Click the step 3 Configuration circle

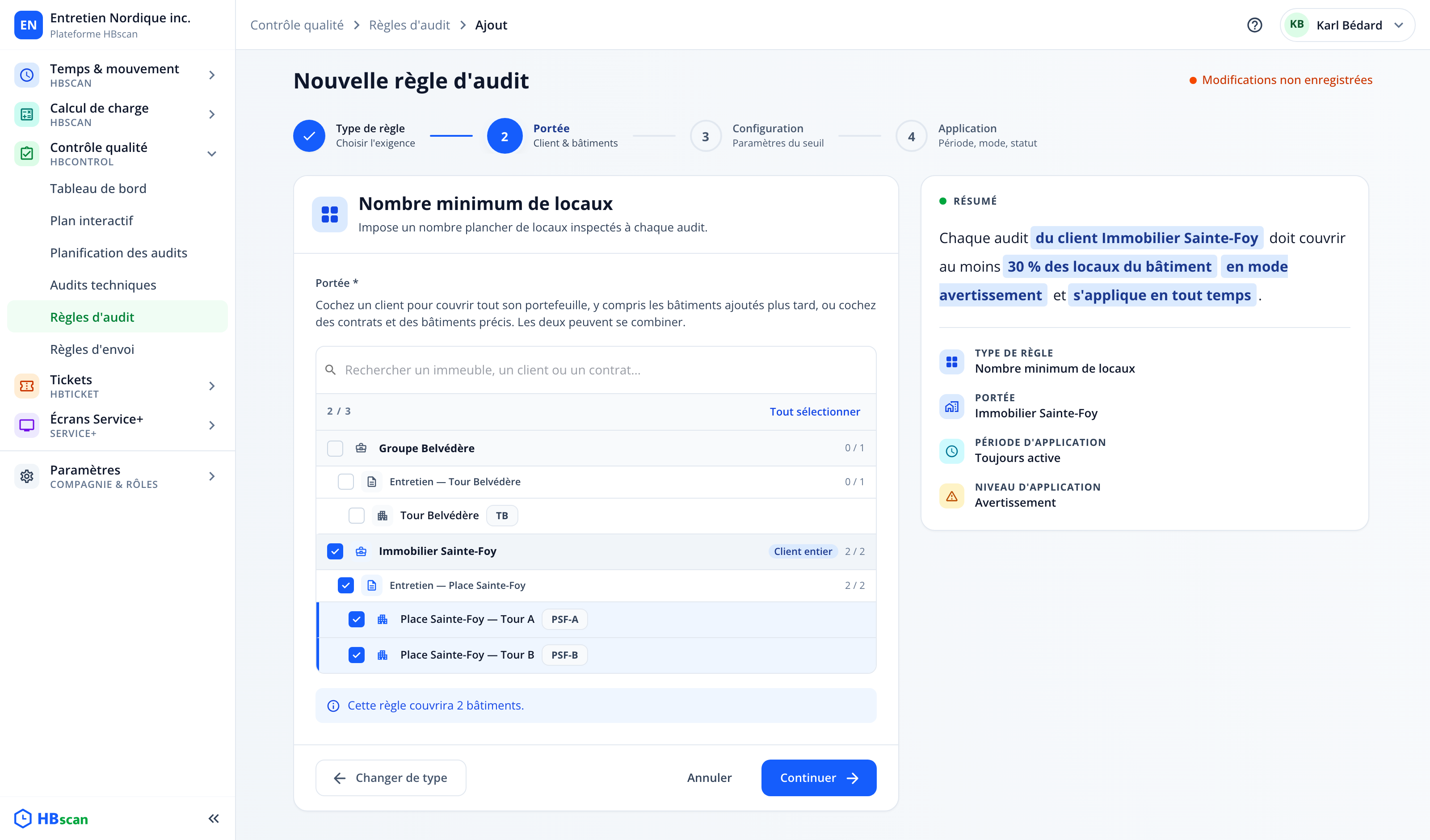[x=705, y=136]
